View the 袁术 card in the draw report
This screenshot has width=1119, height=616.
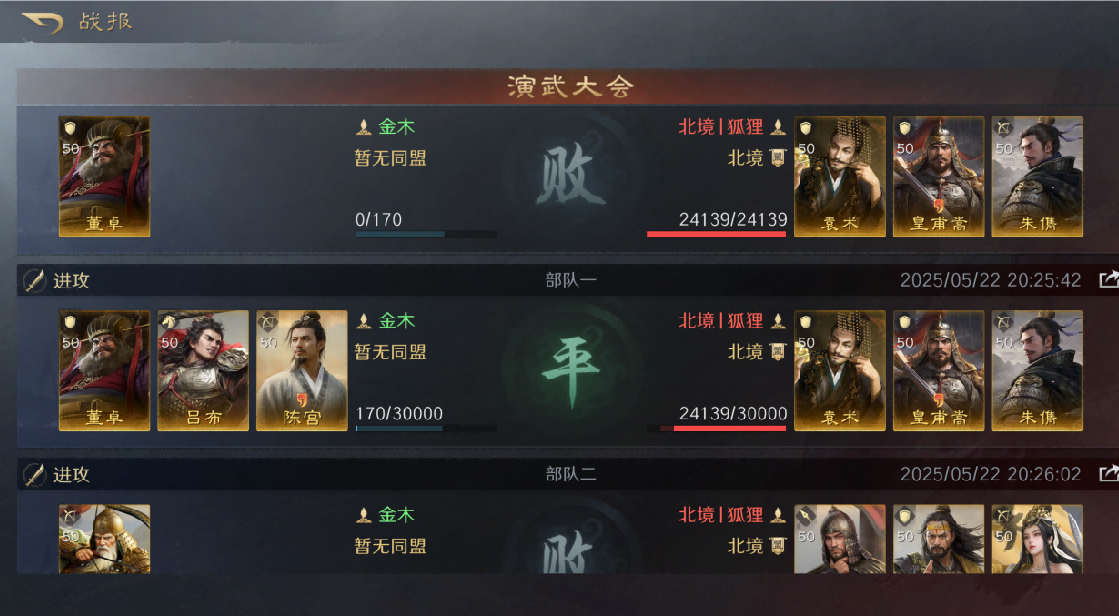click(839, 370)
